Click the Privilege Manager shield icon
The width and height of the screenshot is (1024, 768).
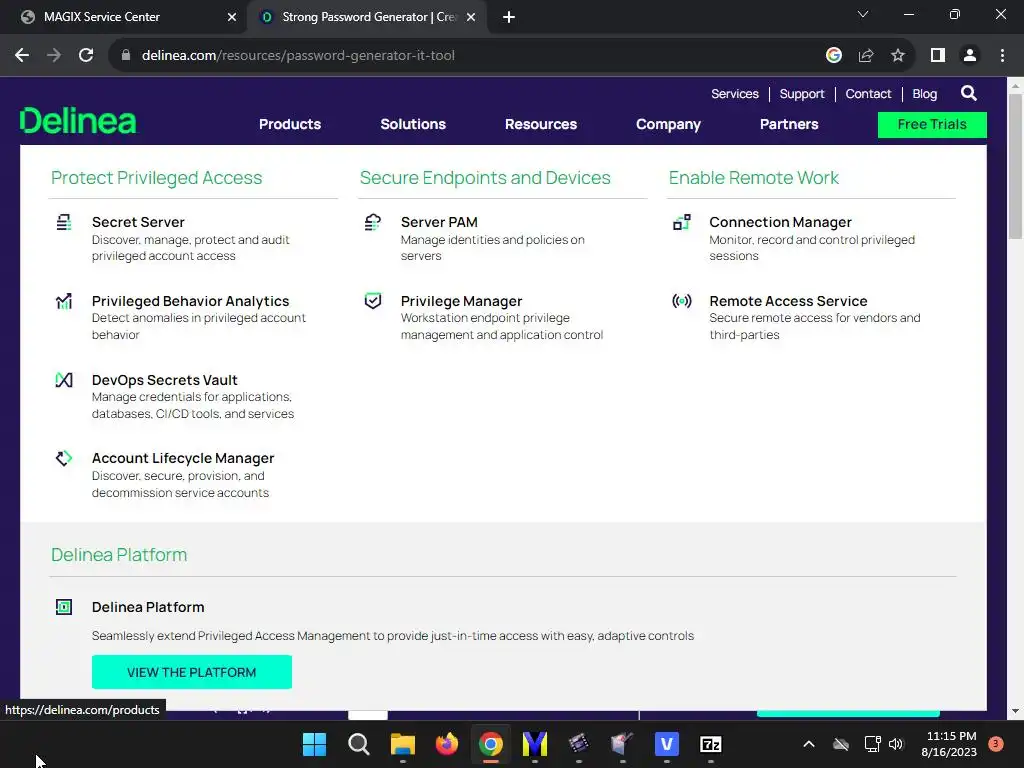tap(372, 301)
